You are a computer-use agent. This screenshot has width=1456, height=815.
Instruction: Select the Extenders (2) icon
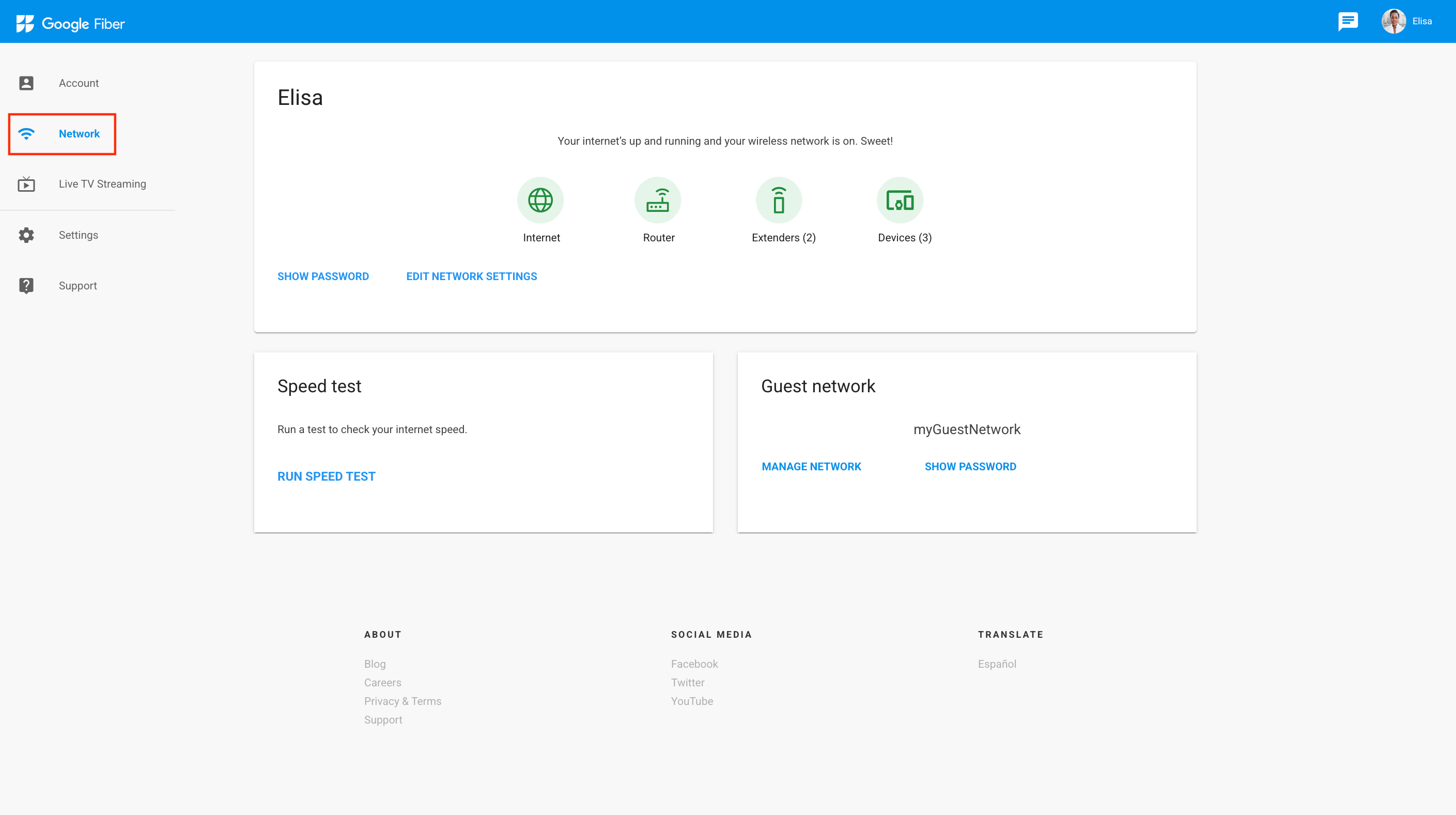click(779, 200)
